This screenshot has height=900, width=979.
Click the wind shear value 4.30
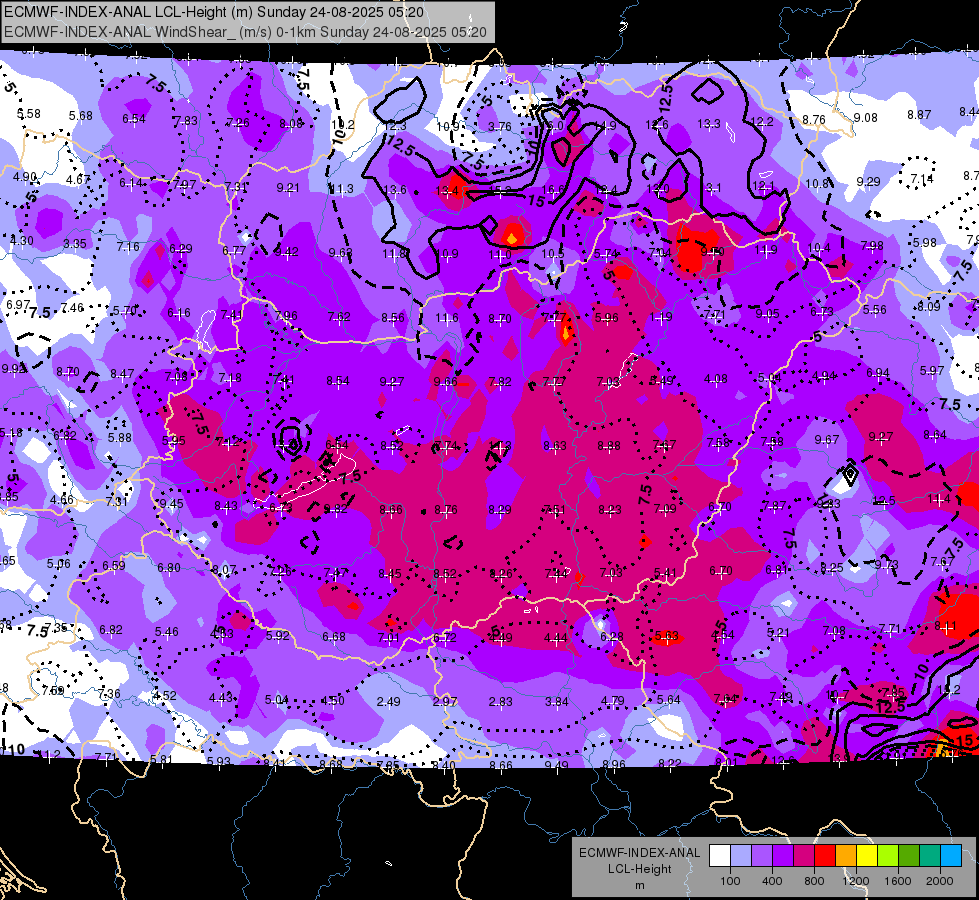pos(22,240)
